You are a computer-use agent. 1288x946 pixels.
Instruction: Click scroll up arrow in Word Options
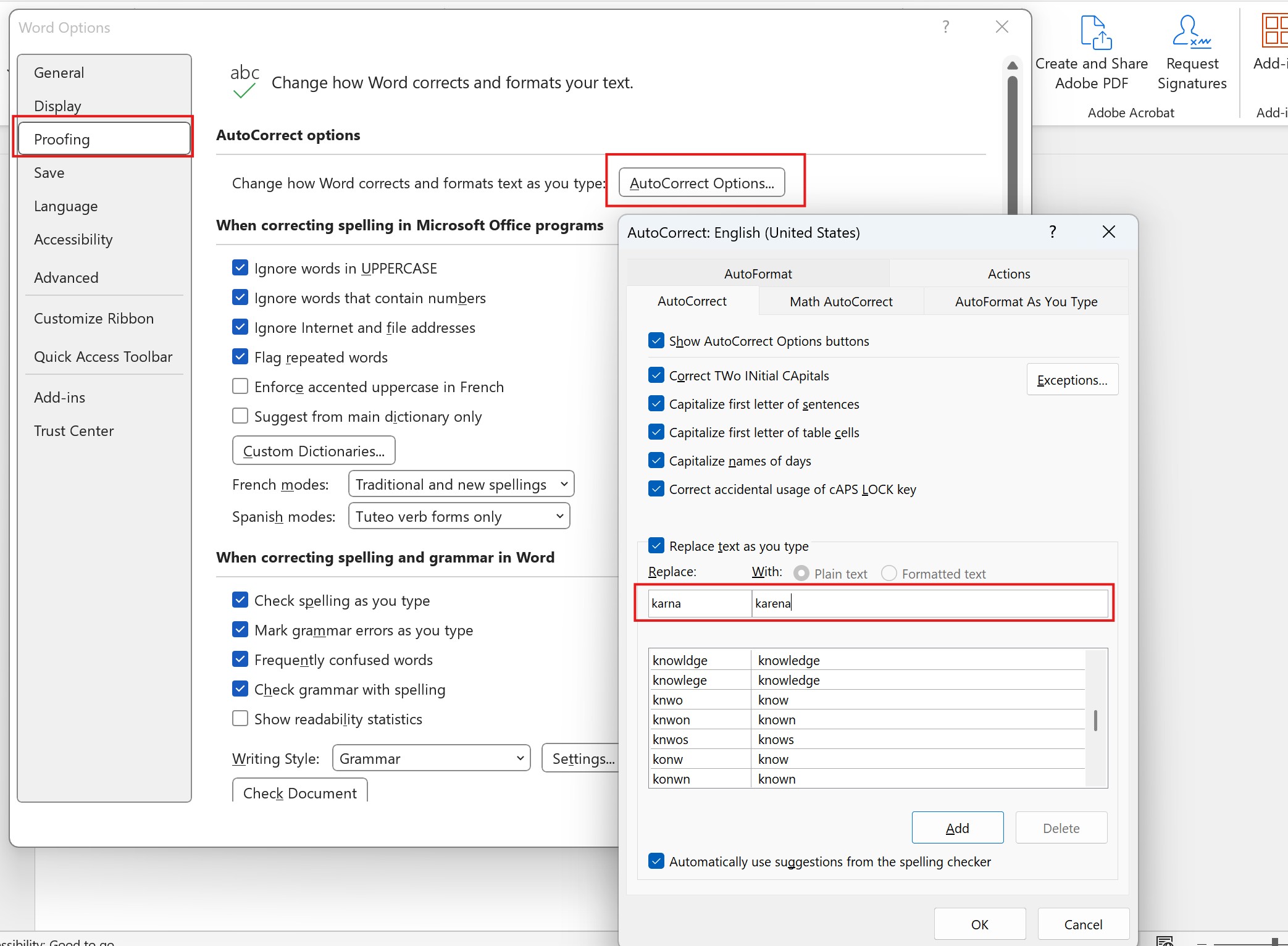pyautogui.click(x=1012, y=65)
